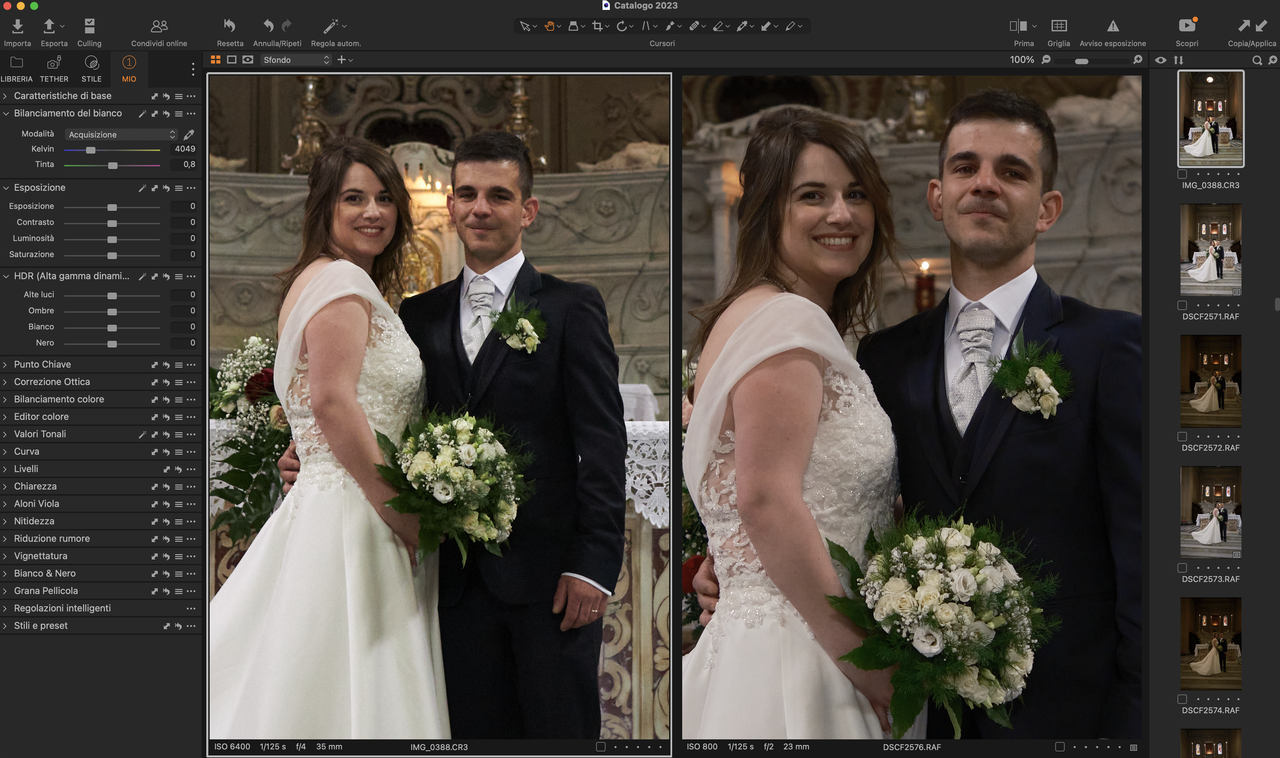
Task: Select the MIO tool tab
Action: (129, 69)
